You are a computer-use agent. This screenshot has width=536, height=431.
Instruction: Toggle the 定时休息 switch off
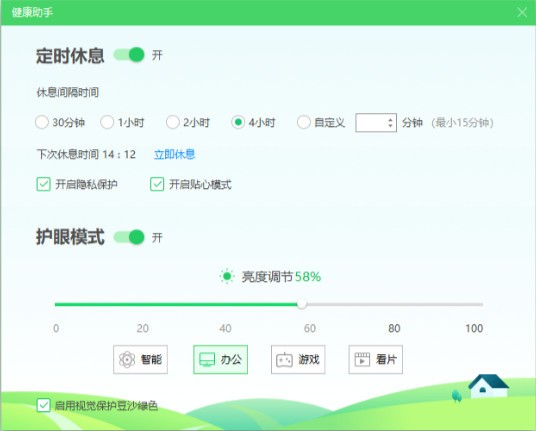[129, 55]
